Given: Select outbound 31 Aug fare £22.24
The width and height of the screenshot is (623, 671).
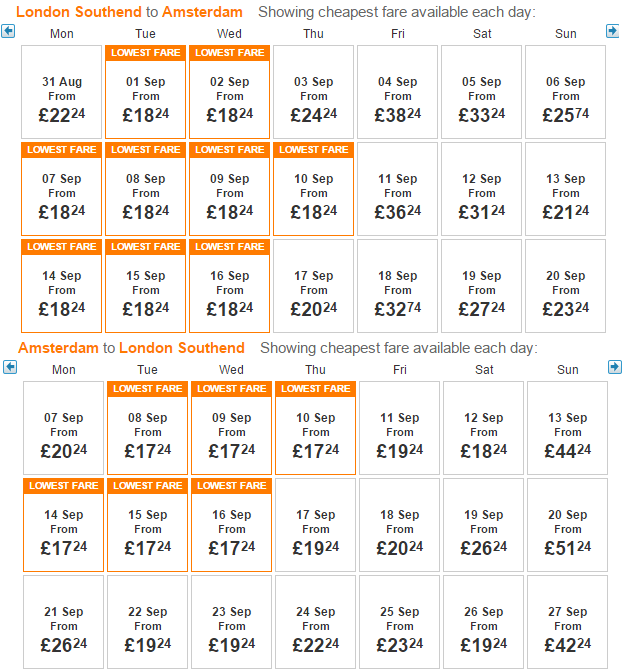Looking at the screenshot, I should [62, 92].
